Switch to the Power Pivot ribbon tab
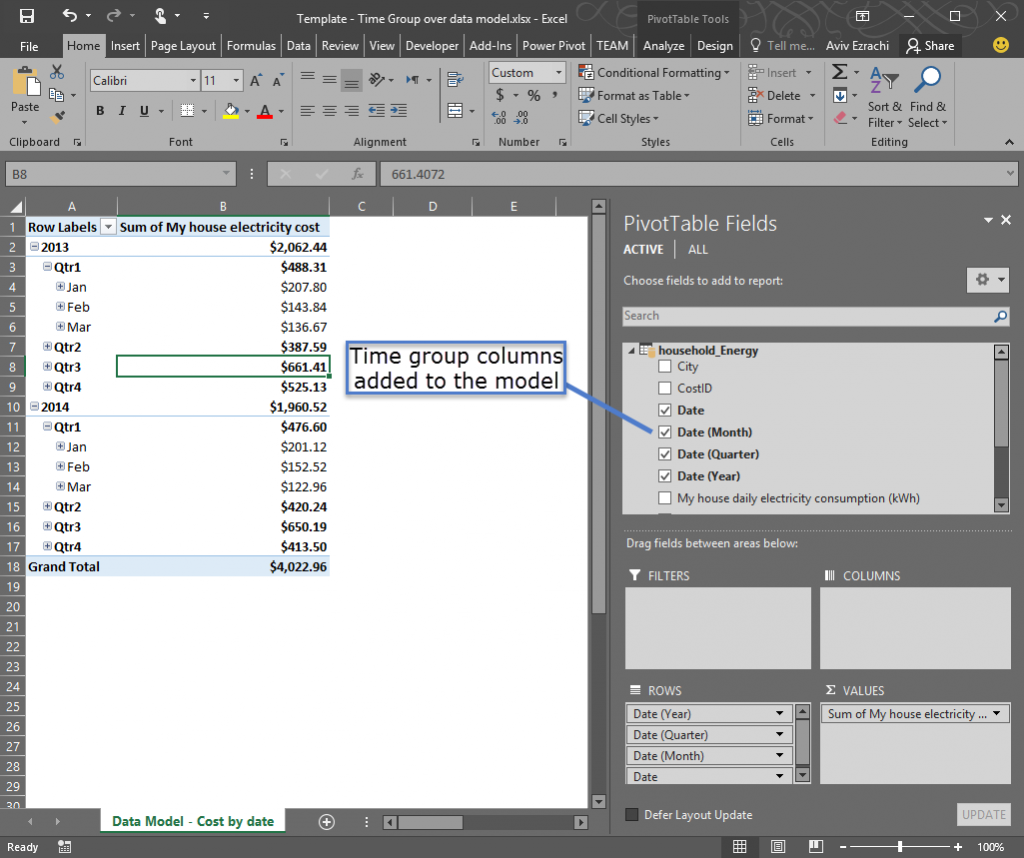The width and height of the screenshot is (1024, 858). click(553, 44)
